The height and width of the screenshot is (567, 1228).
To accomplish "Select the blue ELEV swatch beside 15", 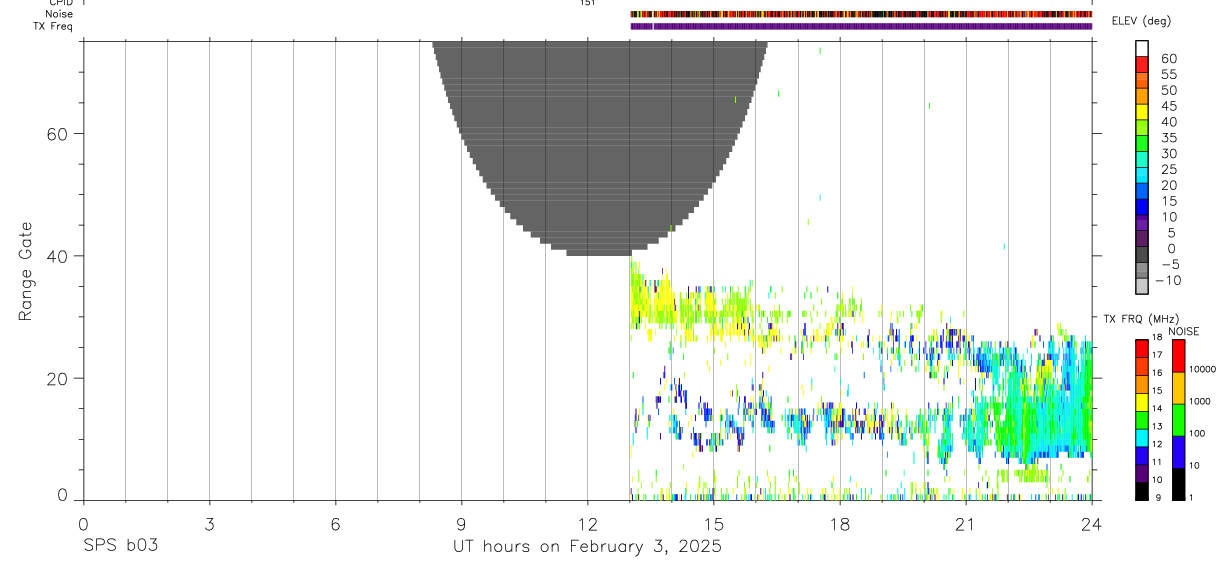I will pos(1142,207).
